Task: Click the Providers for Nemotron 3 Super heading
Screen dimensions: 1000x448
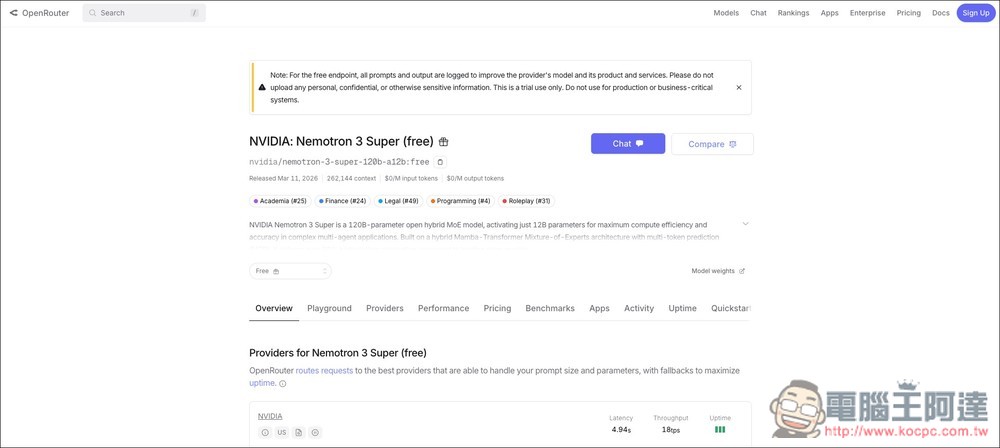Action: coord(337,353)
